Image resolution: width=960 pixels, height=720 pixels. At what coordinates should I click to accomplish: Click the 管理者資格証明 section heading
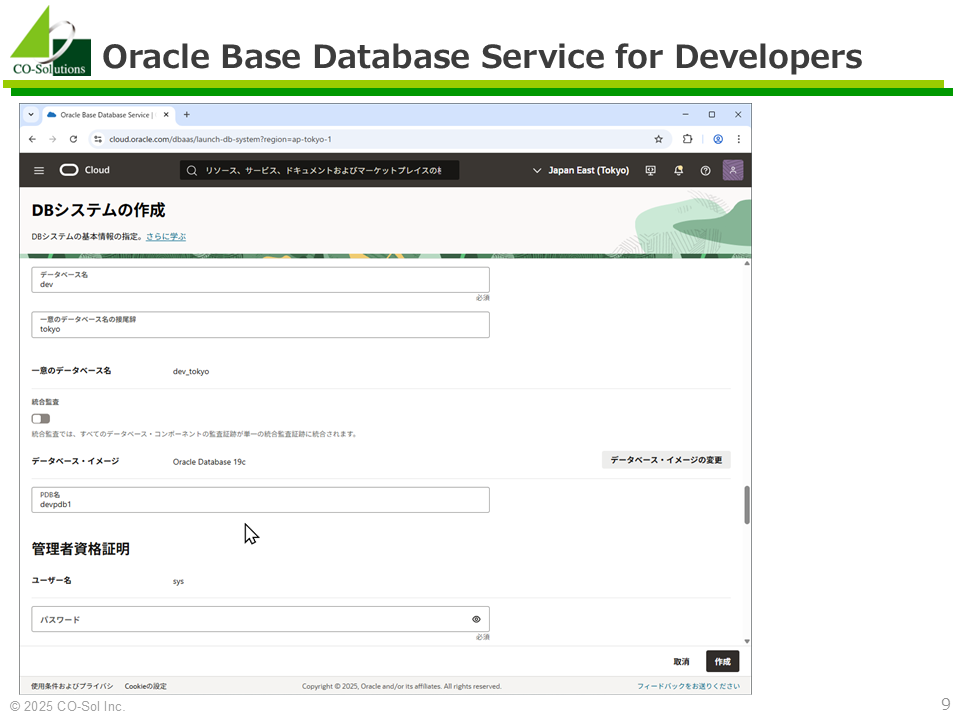click(x=81, y=549)
